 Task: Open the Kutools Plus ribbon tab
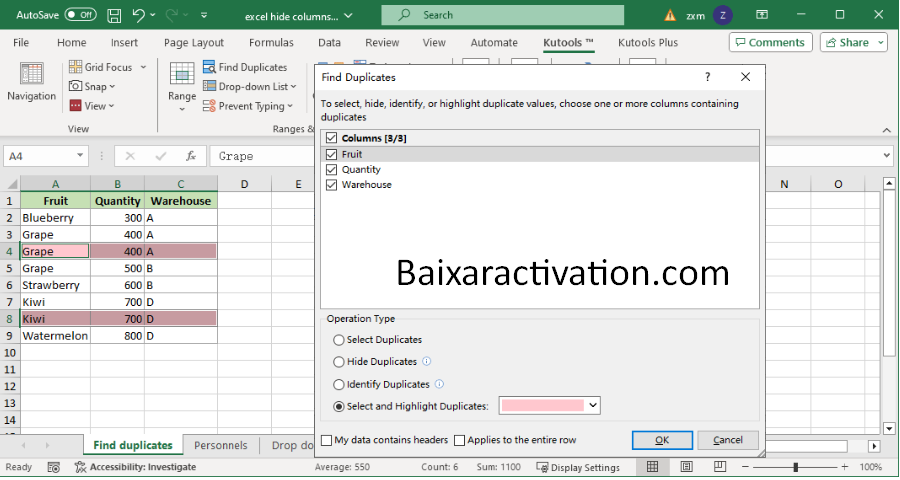click(648, 42)
